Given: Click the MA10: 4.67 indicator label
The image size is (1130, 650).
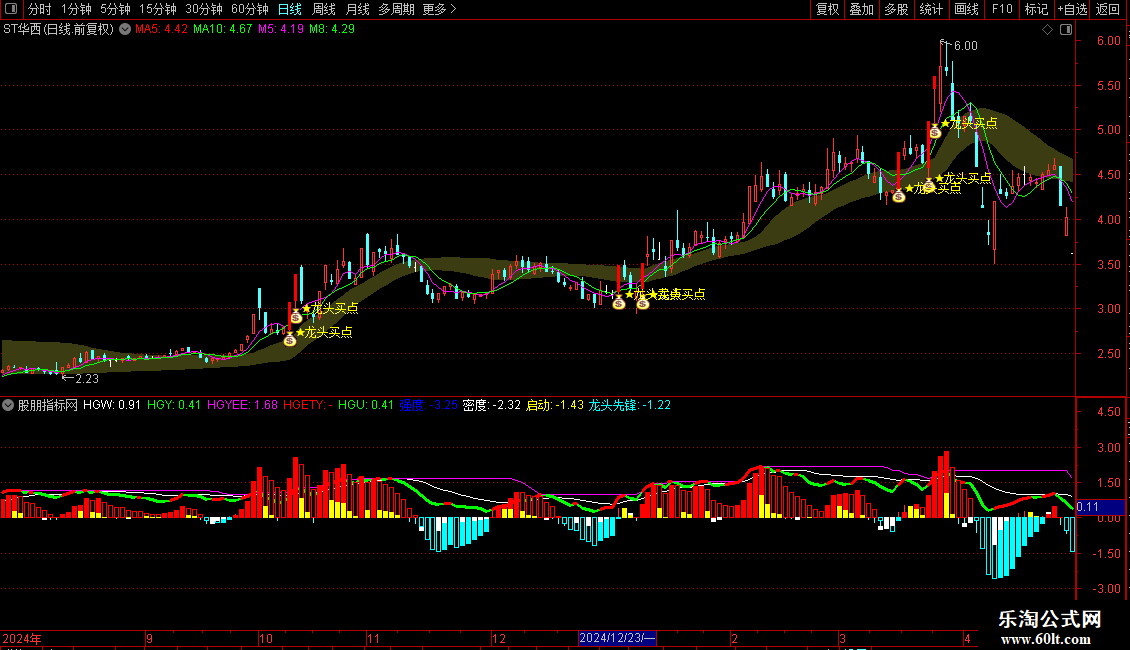Looking at the screenshot, I should 223,30.
